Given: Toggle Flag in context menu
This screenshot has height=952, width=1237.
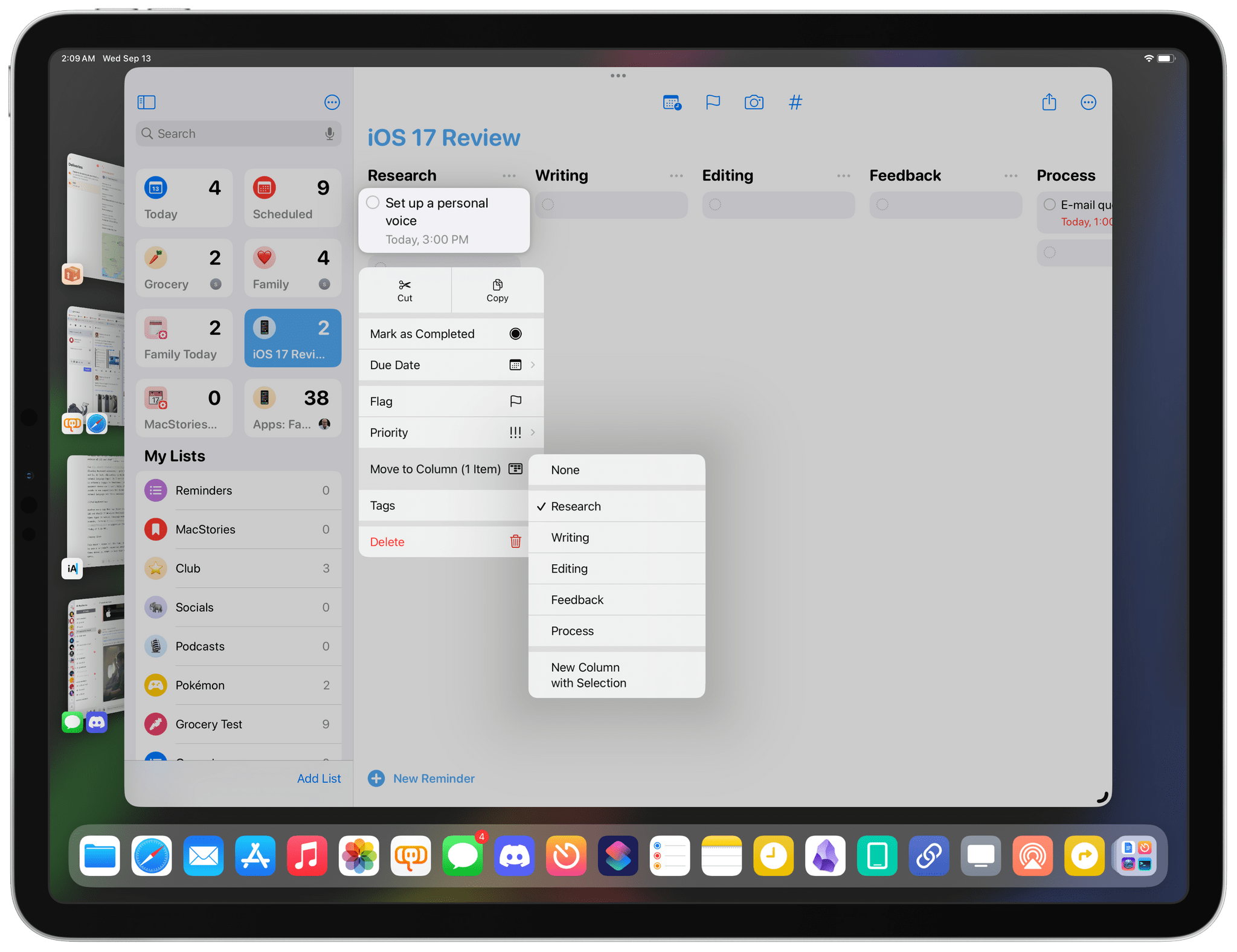Looking at the screenshot, I should [451, 401].
